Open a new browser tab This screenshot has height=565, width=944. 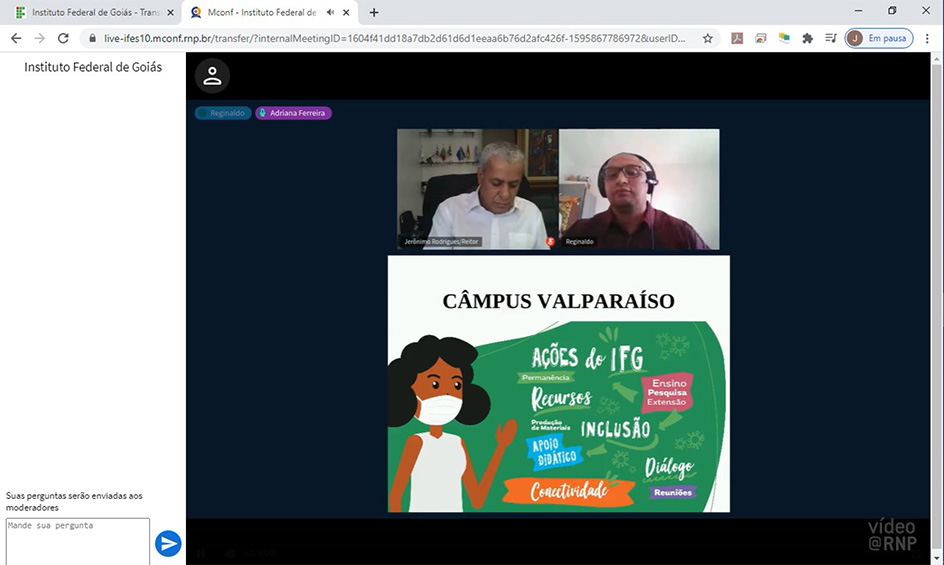tap(374, 13)
